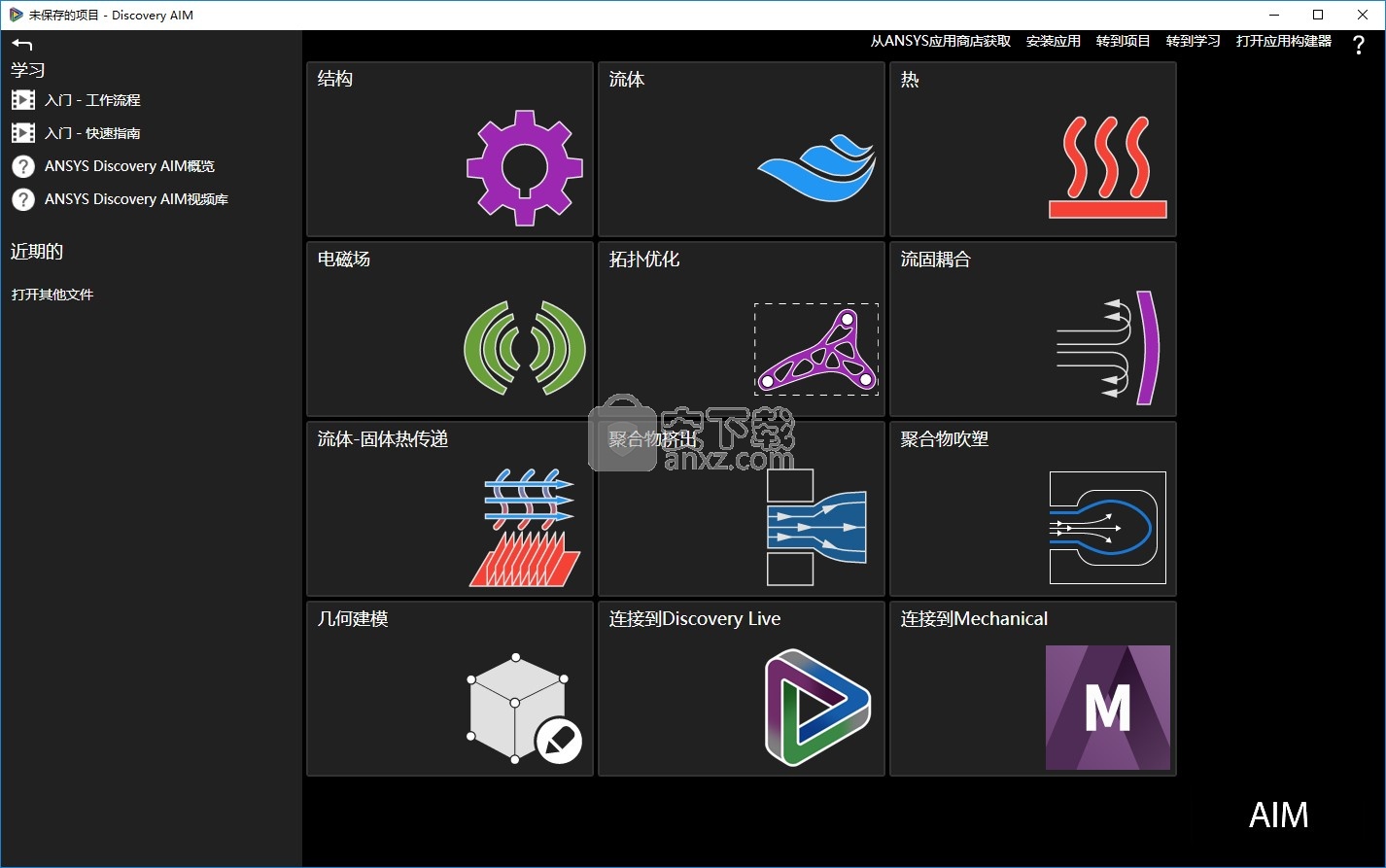Image resolution: width=1386 pixels, height=868 pixels.
Task: Click the Mechanical M logo icon
Action: [x=1108, y=708]
